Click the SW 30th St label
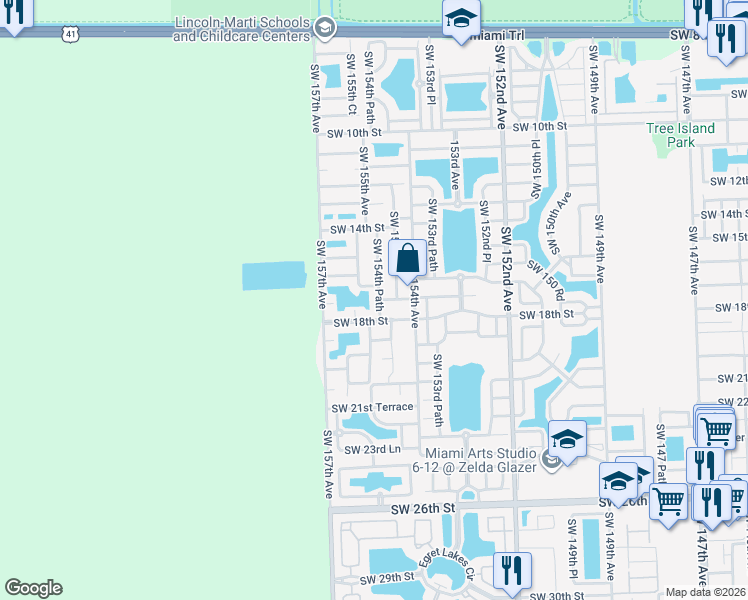The image size is (748, 600). coord(557,595)
